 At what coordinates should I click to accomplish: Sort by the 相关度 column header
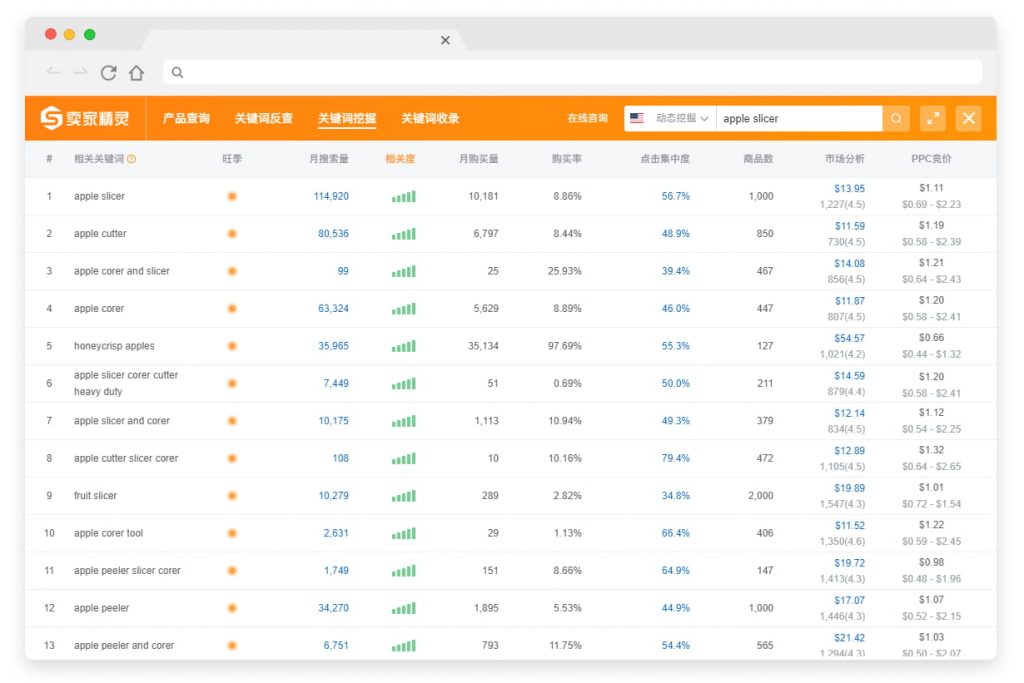400,159
